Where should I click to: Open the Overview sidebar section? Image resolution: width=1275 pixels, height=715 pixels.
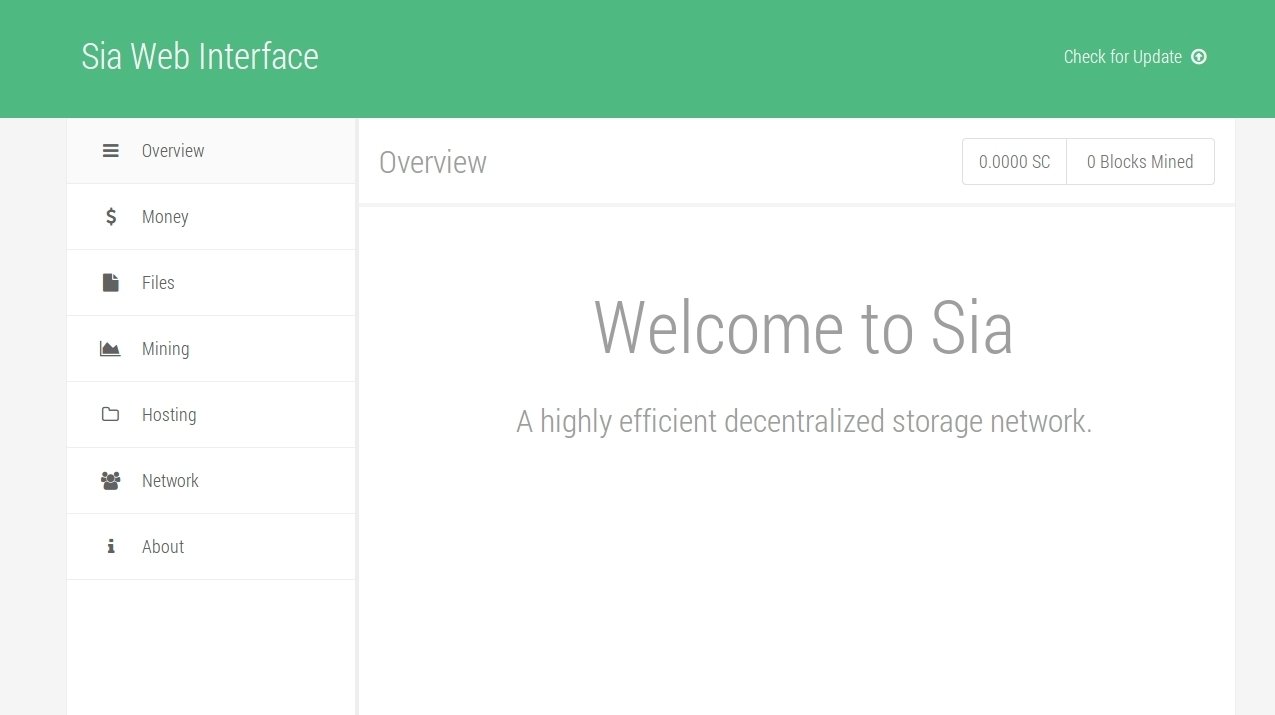tap(211, 151)
